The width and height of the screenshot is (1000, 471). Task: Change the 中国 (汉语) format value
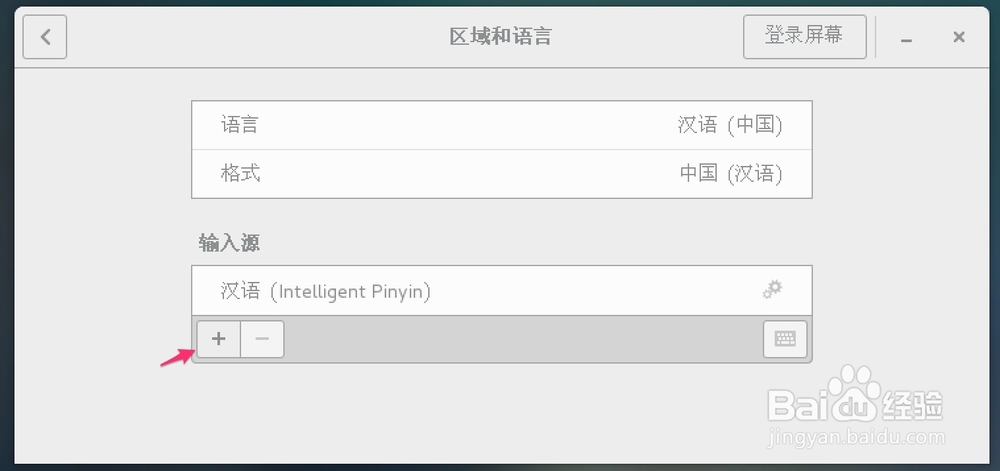click(730, 173)
